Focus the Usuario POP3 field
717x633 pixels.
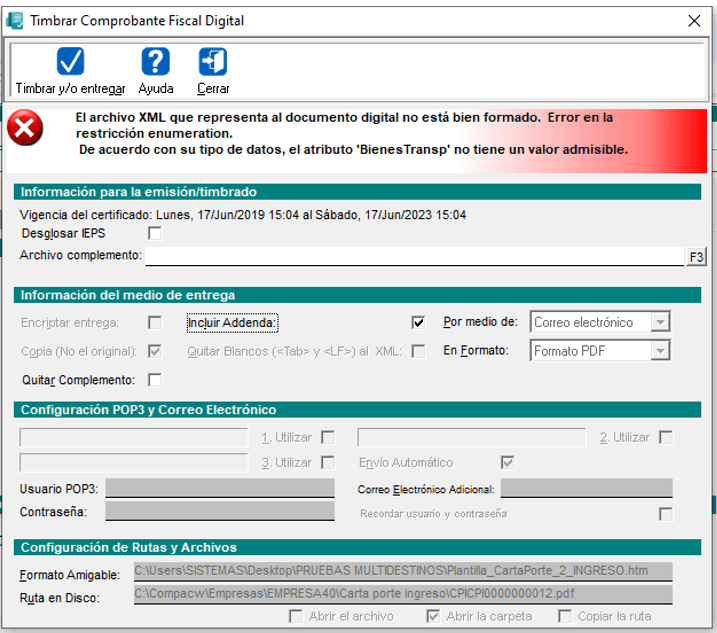(220, 488)
